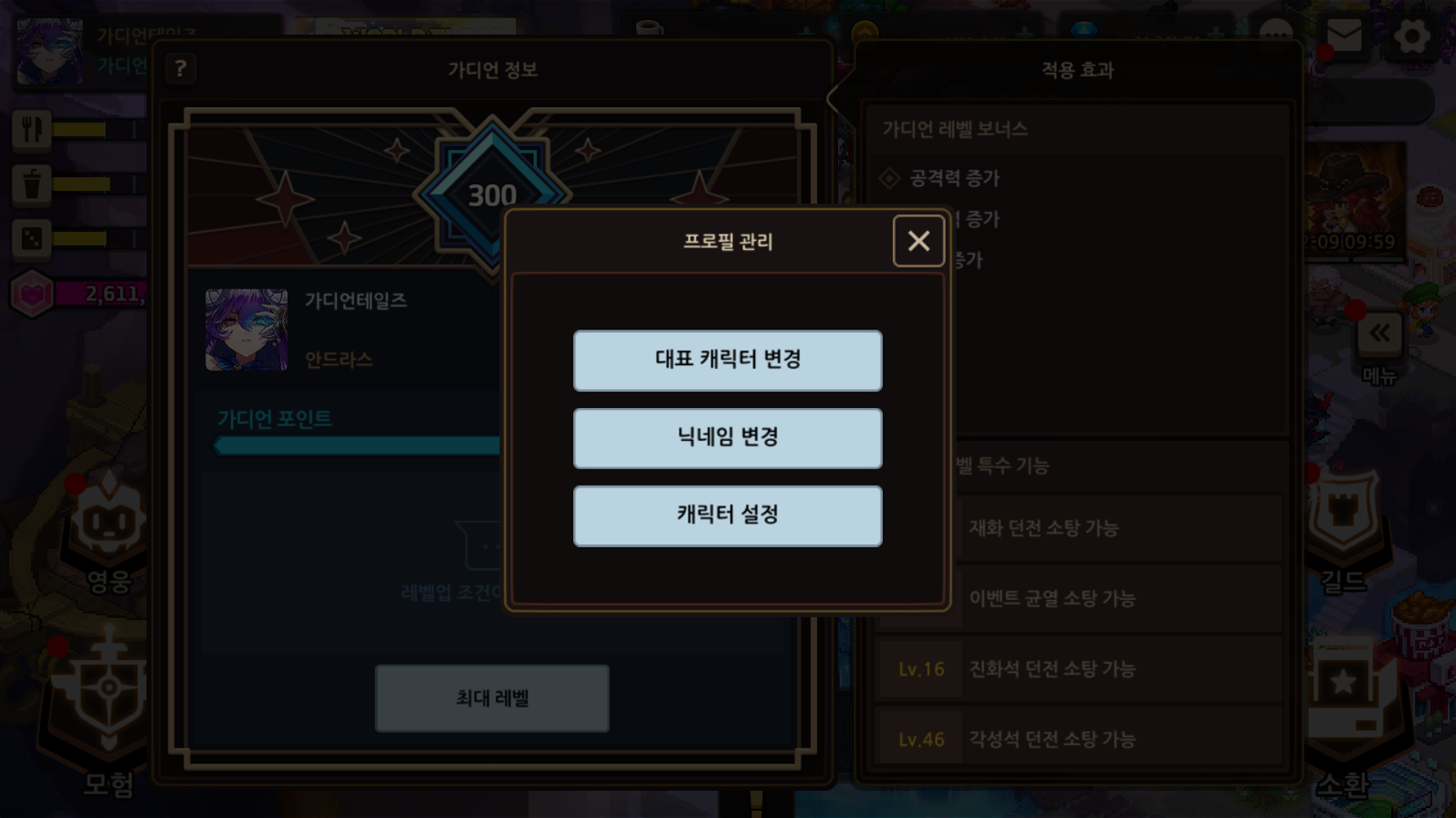Open the settings gear icon
This screenshot has width=1456, height=818.
click(1411, 37)
